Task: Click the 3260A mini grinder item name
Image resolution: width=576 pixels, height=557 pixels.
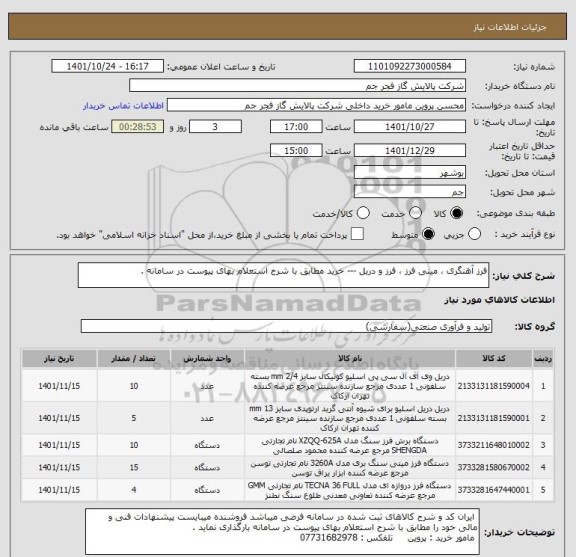Action: (350, 468)
